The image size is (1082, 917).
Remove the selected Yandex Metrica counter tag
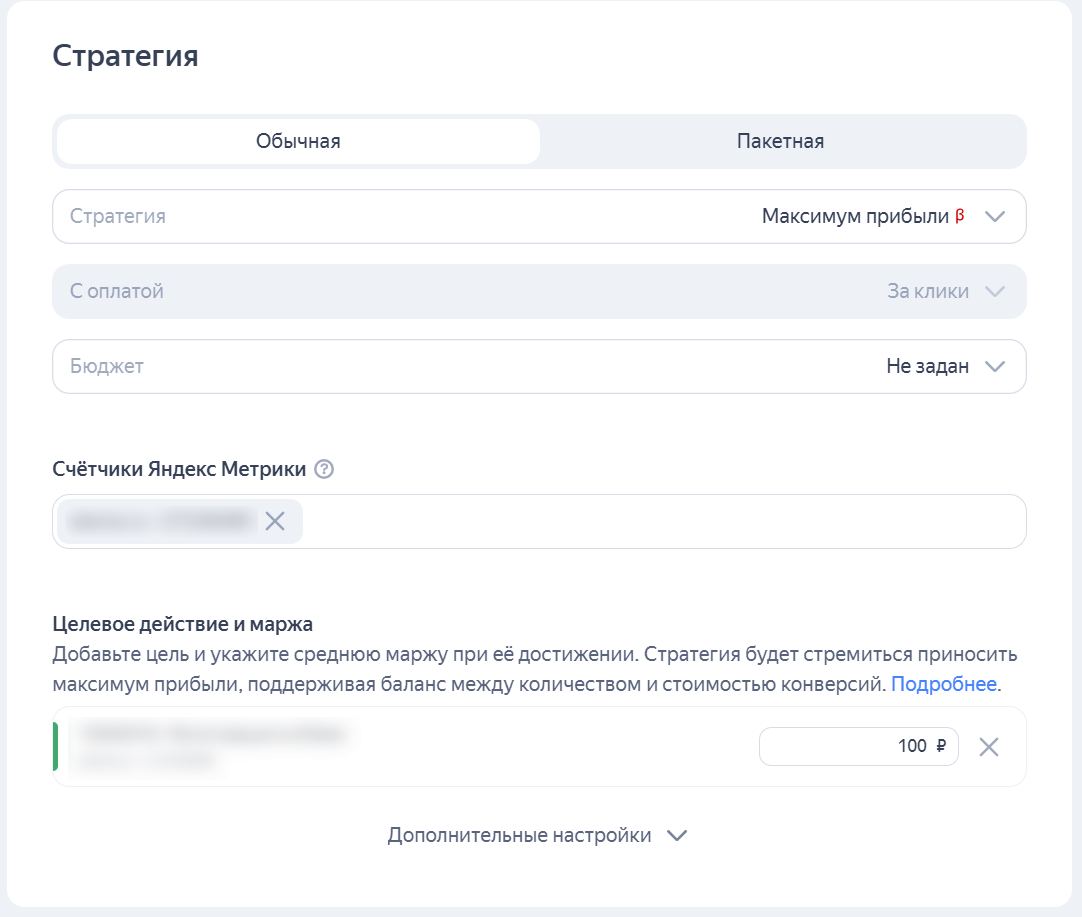[x=275, y=521]
